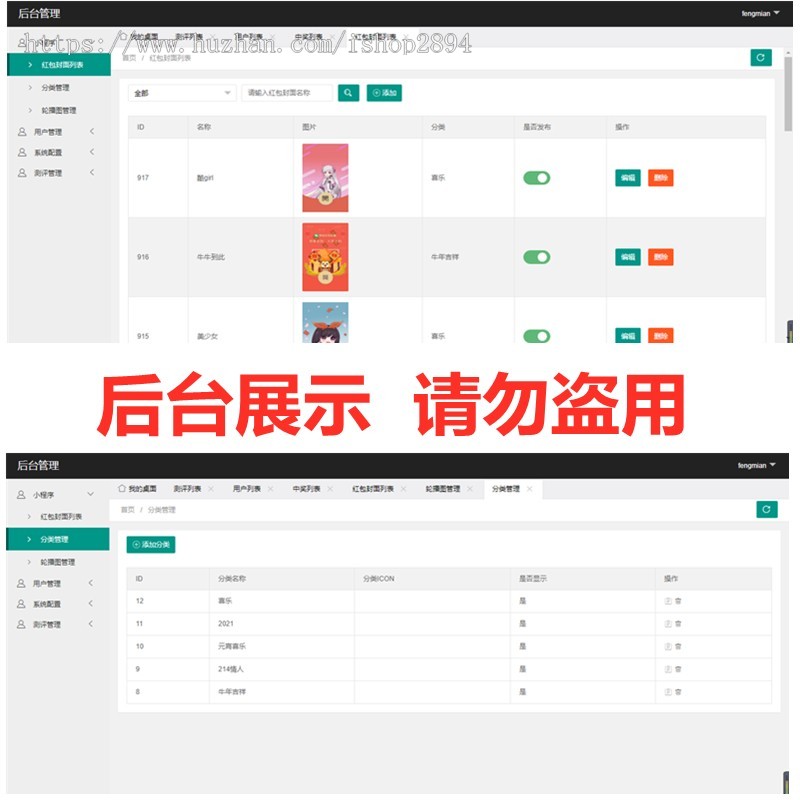This screenshot has height=800, width=800.
Task: Switch to the 中奖列表 tab on the 分类管理 page
Action: point(307,489)
